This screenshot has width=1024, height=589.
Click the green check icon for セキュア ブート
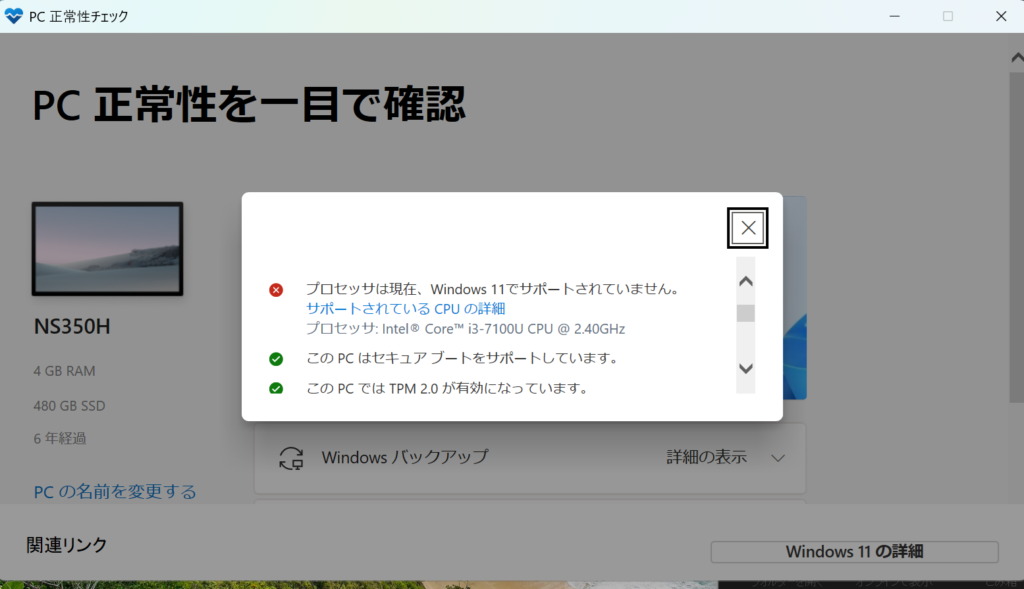pyautogui.click(x=276, y=358)
